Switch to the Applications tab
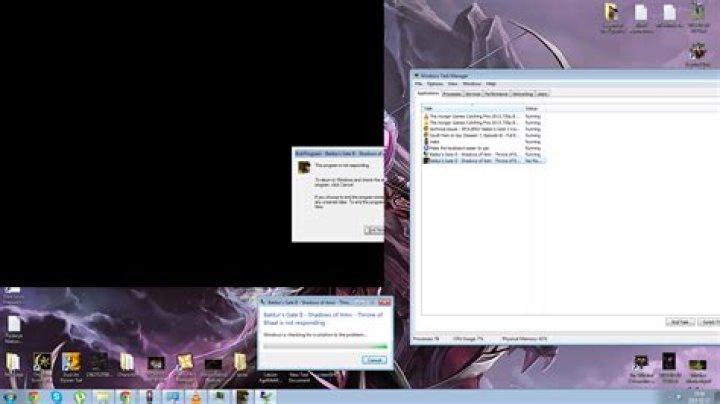 tap(428, 94)
